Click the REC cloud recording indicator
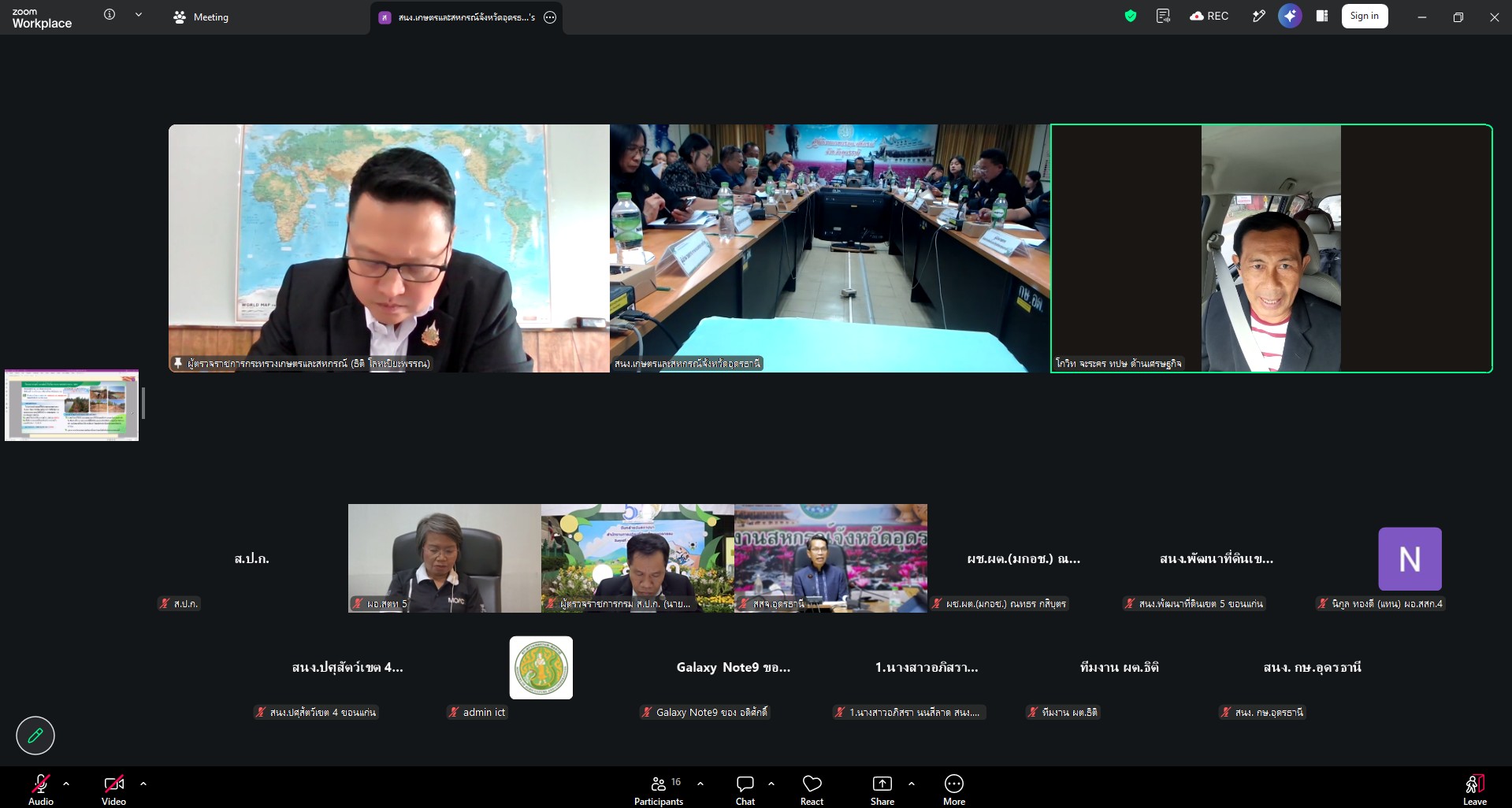This screenshot has width=1512, height=808. coord(1209,16)
